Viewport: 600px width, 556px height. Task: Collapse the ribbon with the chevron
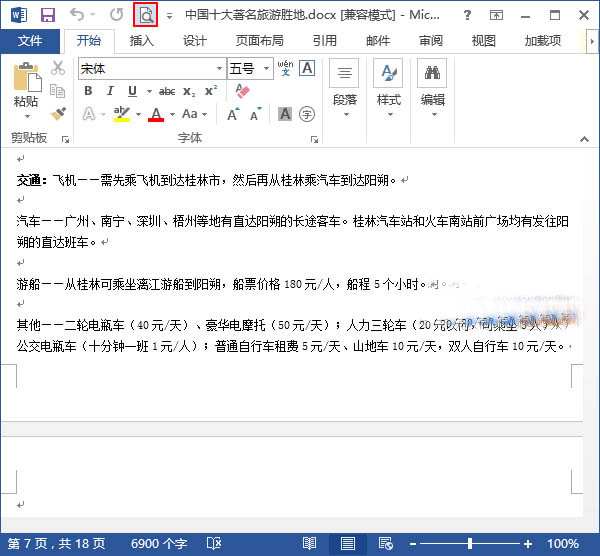(x=584, y=139)
